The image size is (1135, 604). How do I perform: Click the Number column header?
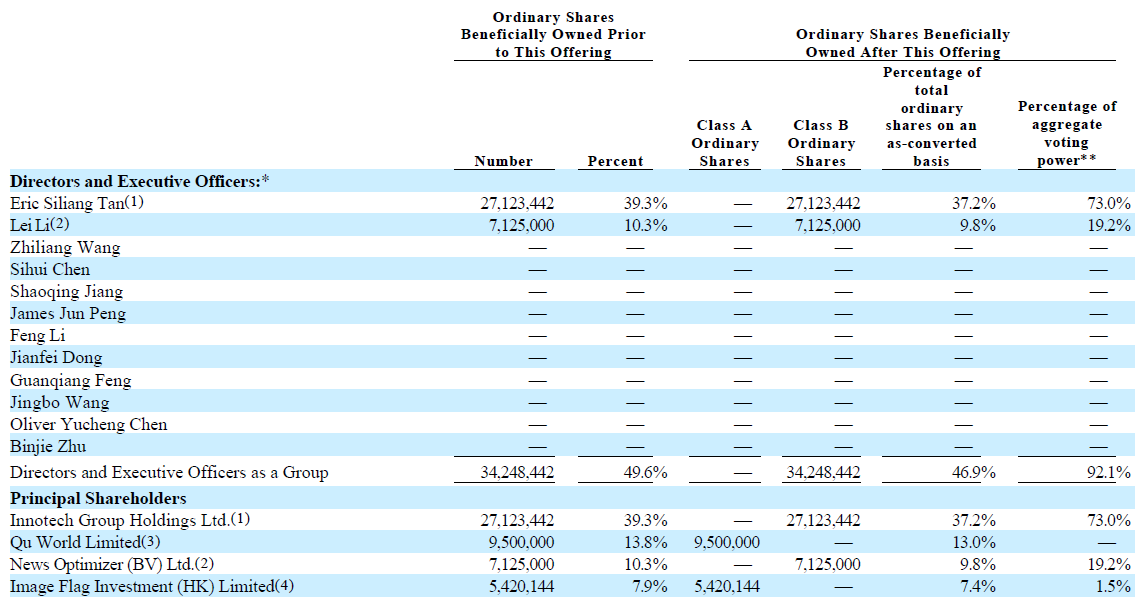tap(503, 161)
